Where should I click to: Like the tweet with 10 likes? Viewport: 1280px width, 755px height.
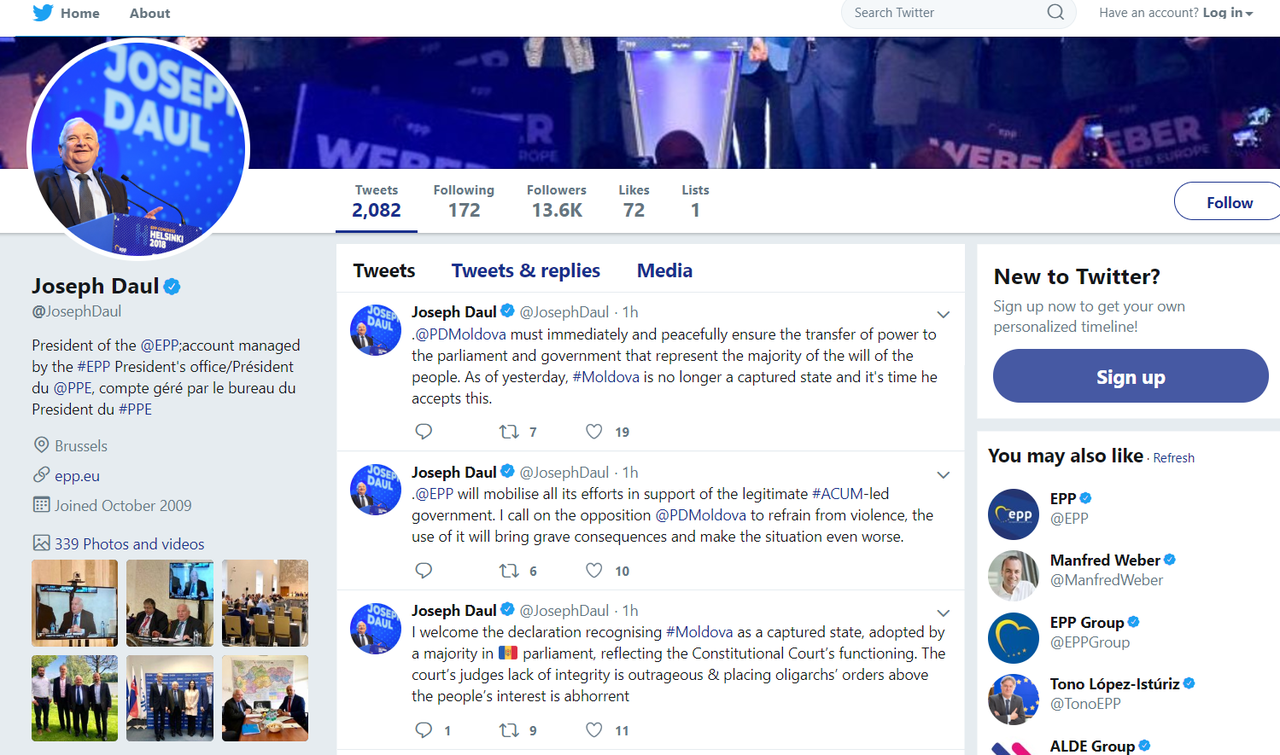pyautogui.click(x=594, y=570)
